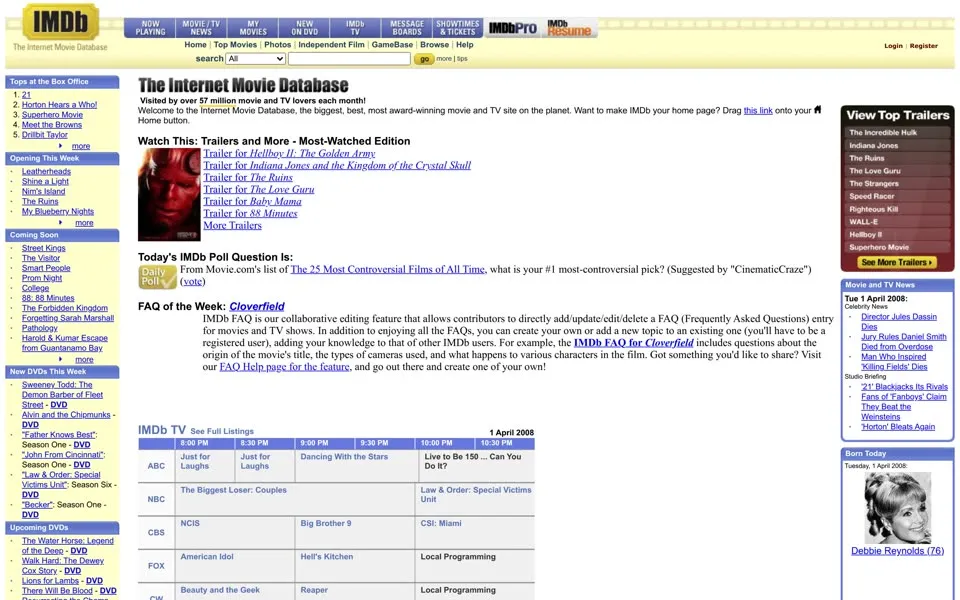This screenshot has width=960, height=600.
Task: Open the Movie / TV News tab
Action: 201,28
